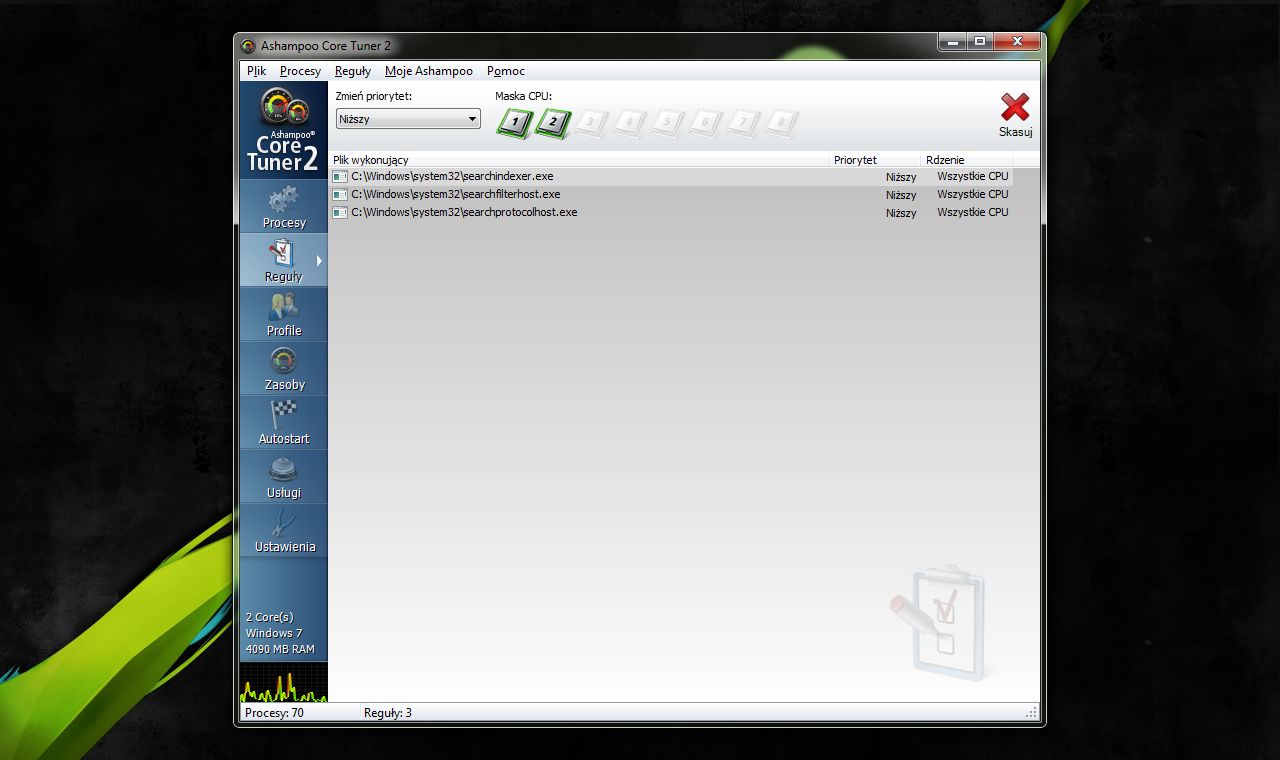Sort by Priorytet column header
Image resolution: width=1280 pixels, height=760 pixels.
coord(875,160)
